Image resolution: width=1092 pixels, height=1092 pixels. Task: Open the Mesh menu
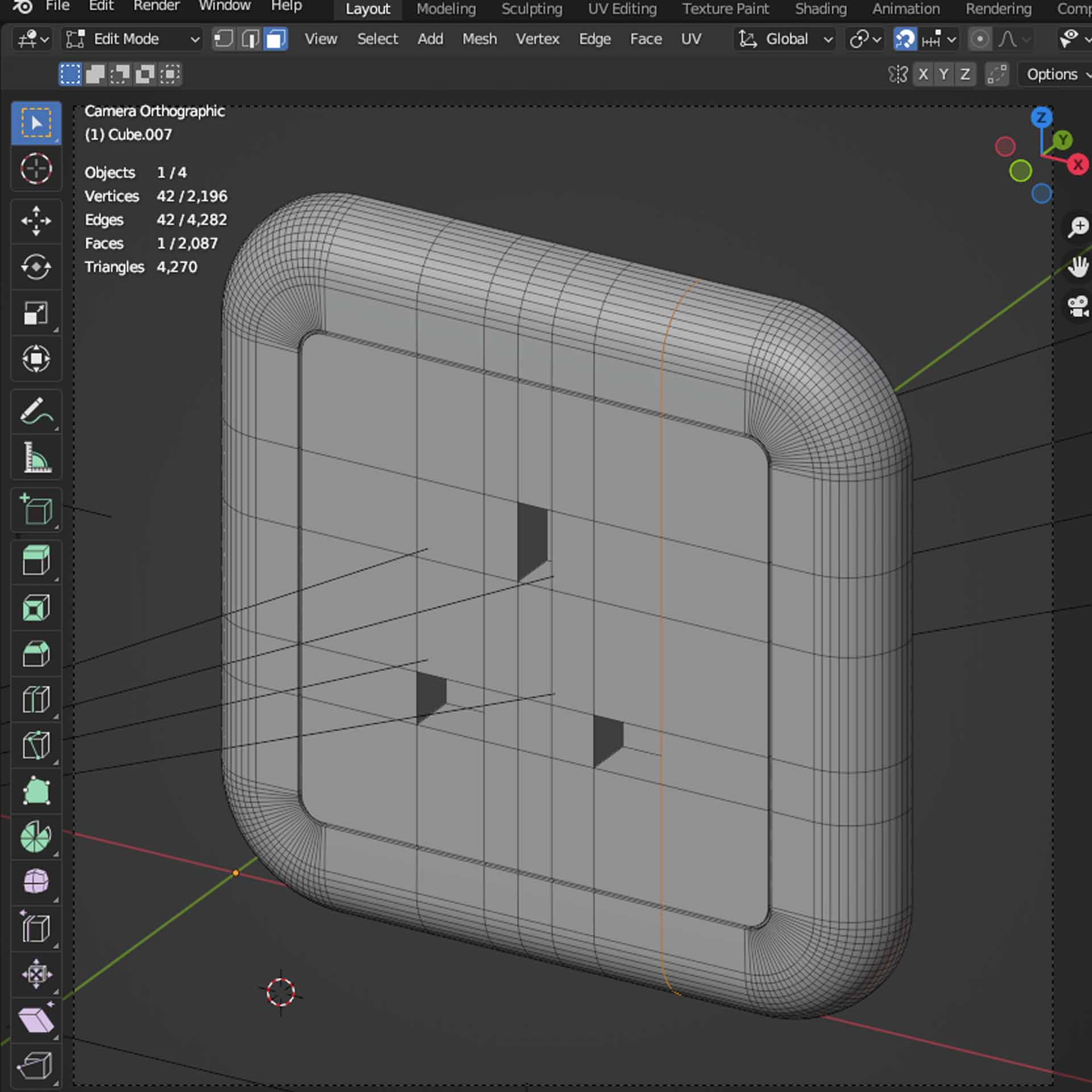coord(479,39)
